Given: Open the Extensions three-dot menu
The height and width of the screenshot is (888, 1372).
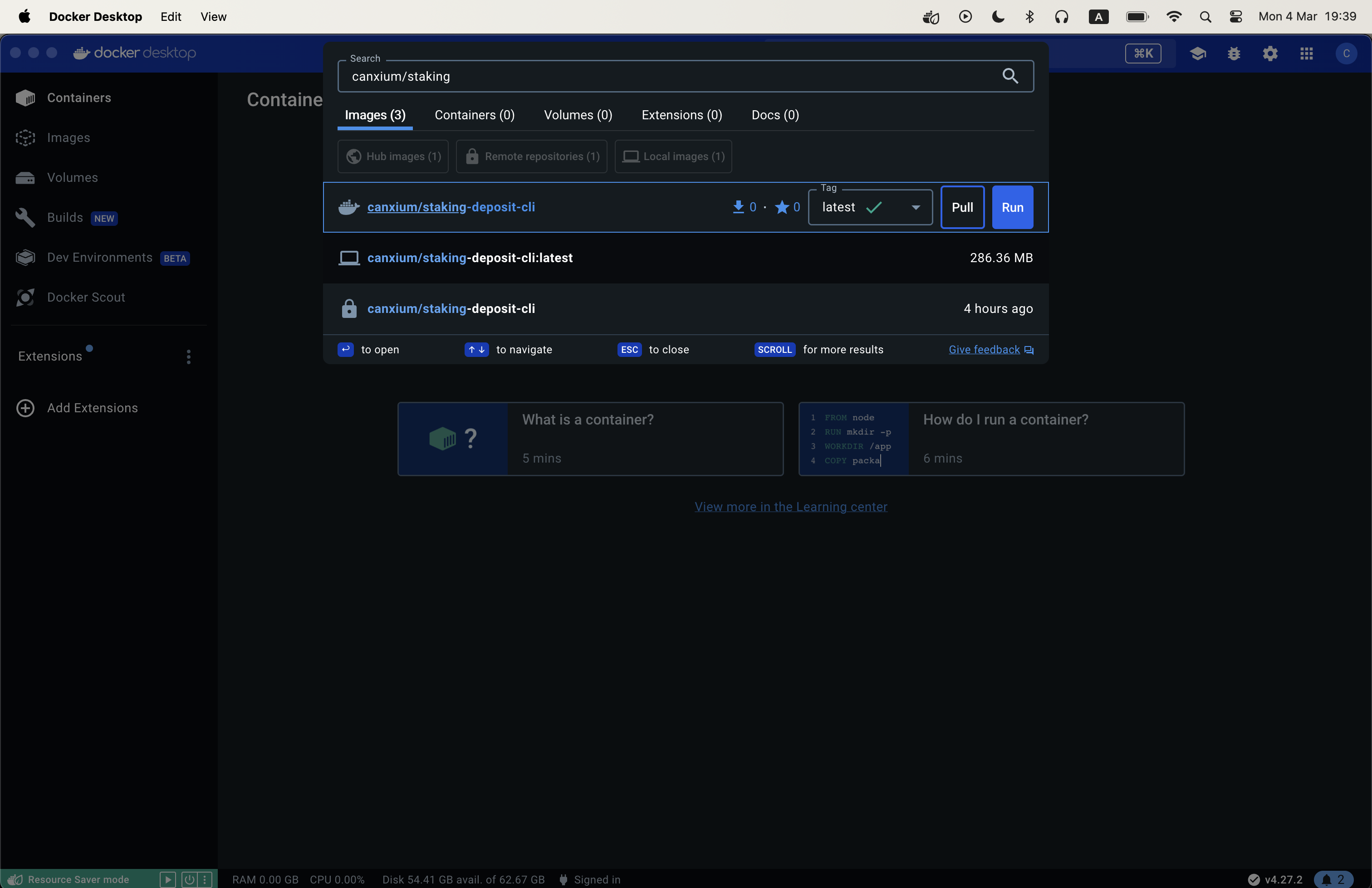Looking at the screenshot, I should 188,357.
